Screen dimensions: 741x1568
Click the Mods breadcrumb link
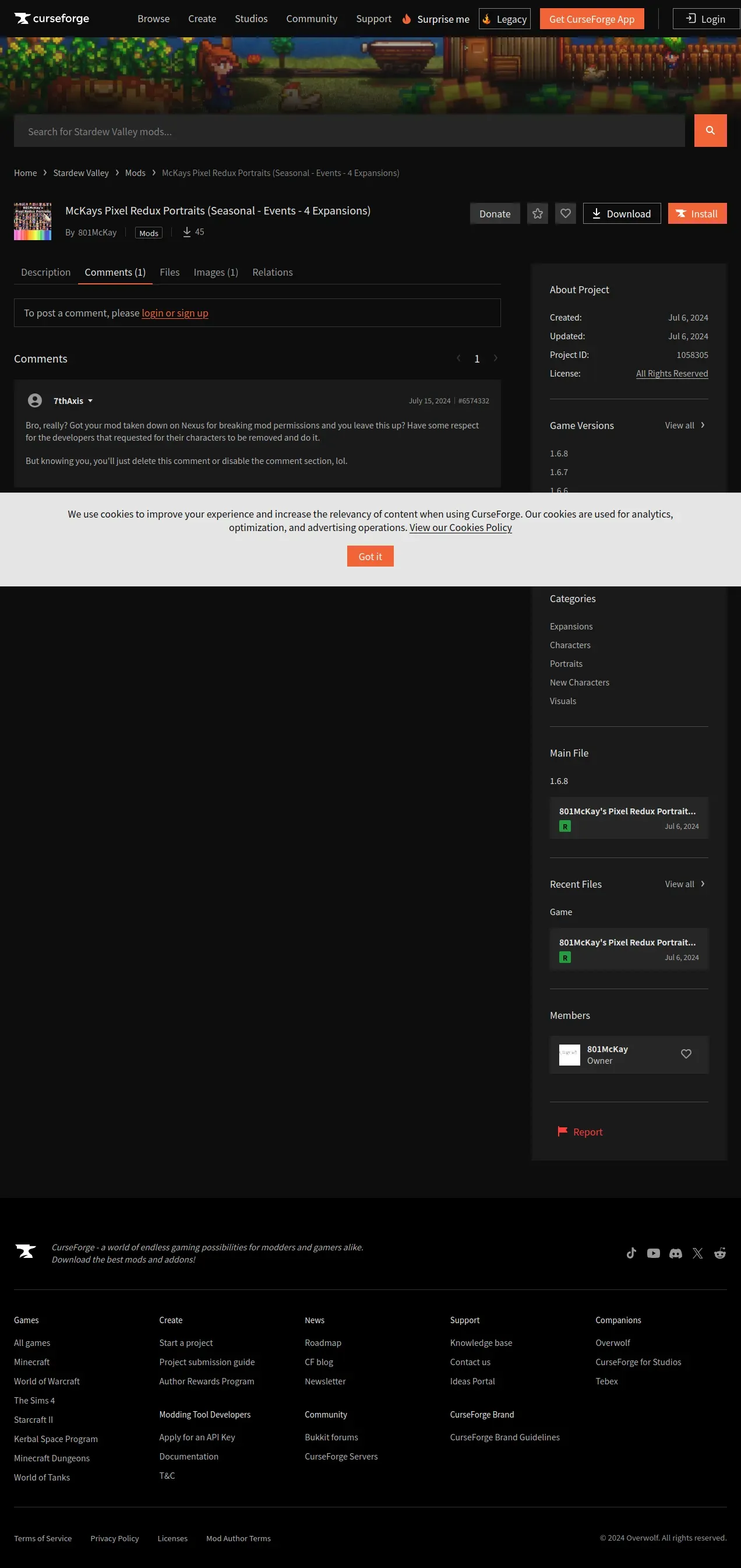(x=135, y=173)
